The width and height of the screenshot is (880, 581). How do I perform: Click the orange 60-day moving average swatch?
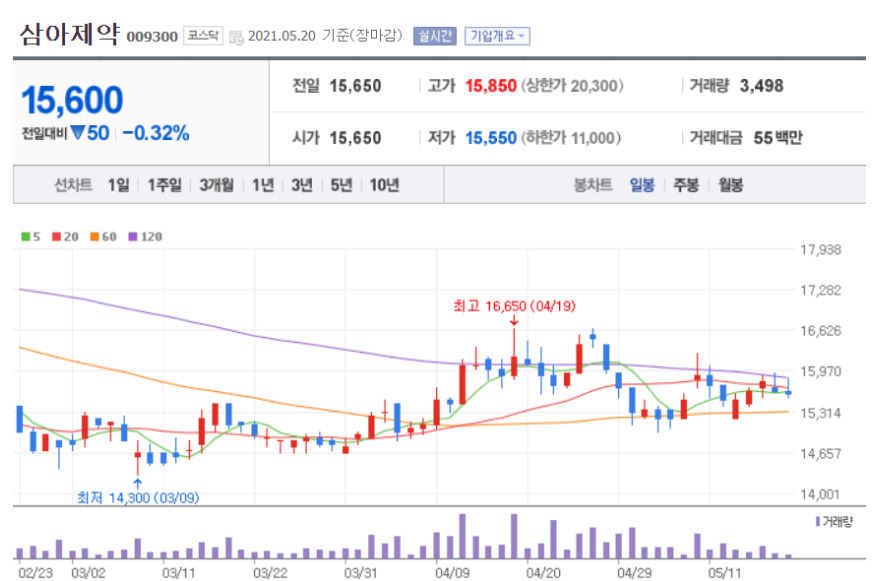click(94, 237)
